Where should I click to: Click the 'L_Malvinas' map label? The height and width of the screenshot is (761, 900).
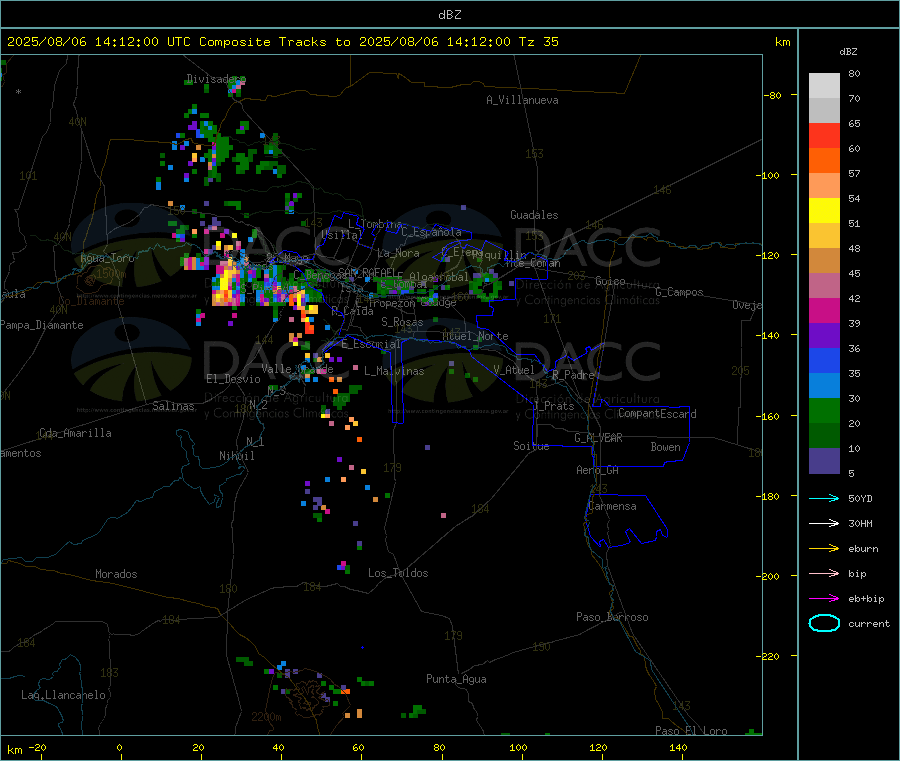coord(394,371)
